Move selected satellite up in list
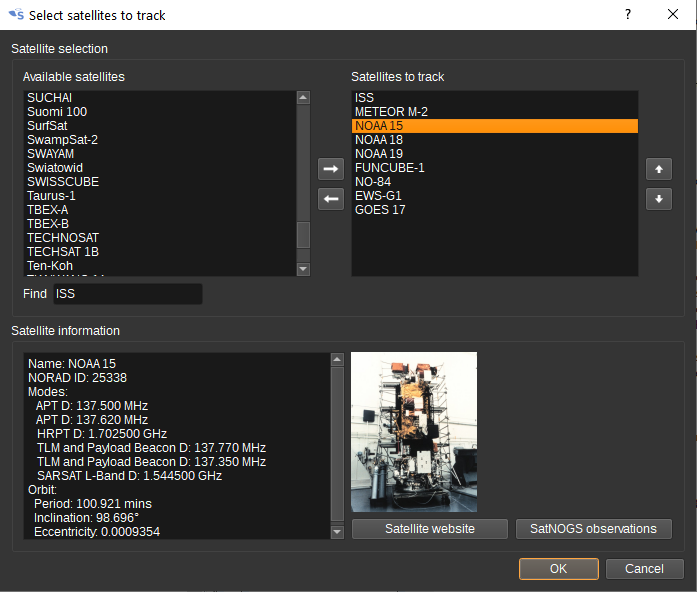The width and height of the screenshot is (697, 592). [x=658, y=169]
